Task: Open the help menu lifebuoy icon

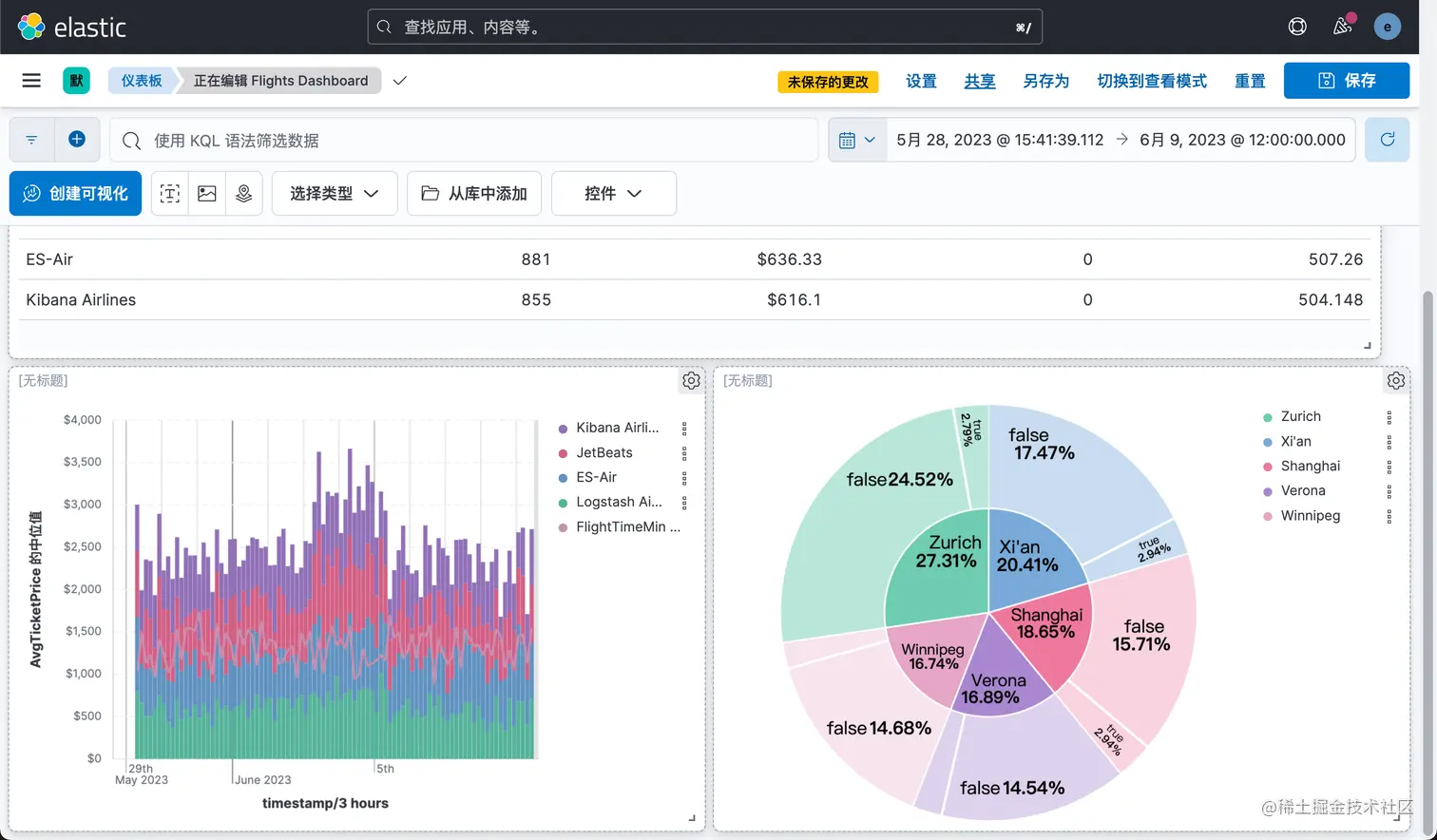Action: (1297, 27)
